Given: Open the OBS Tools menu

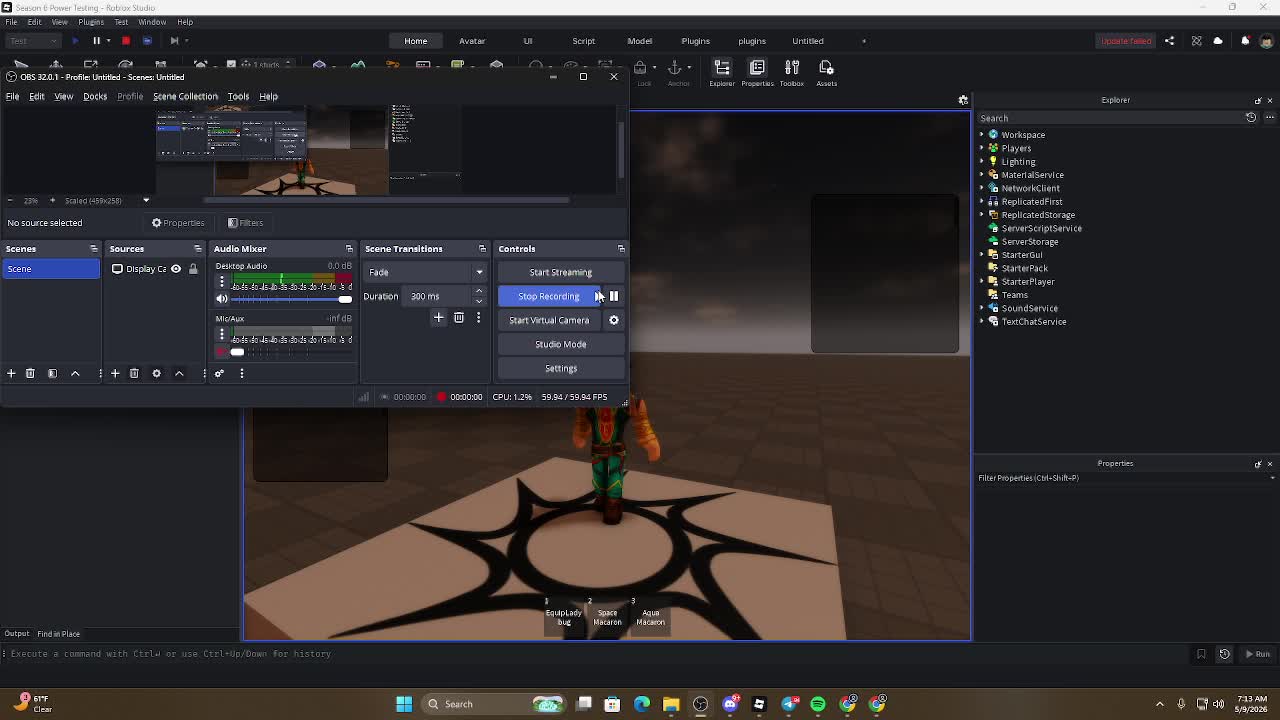Looking at the screenshot, I should click(x=238, y=96).
